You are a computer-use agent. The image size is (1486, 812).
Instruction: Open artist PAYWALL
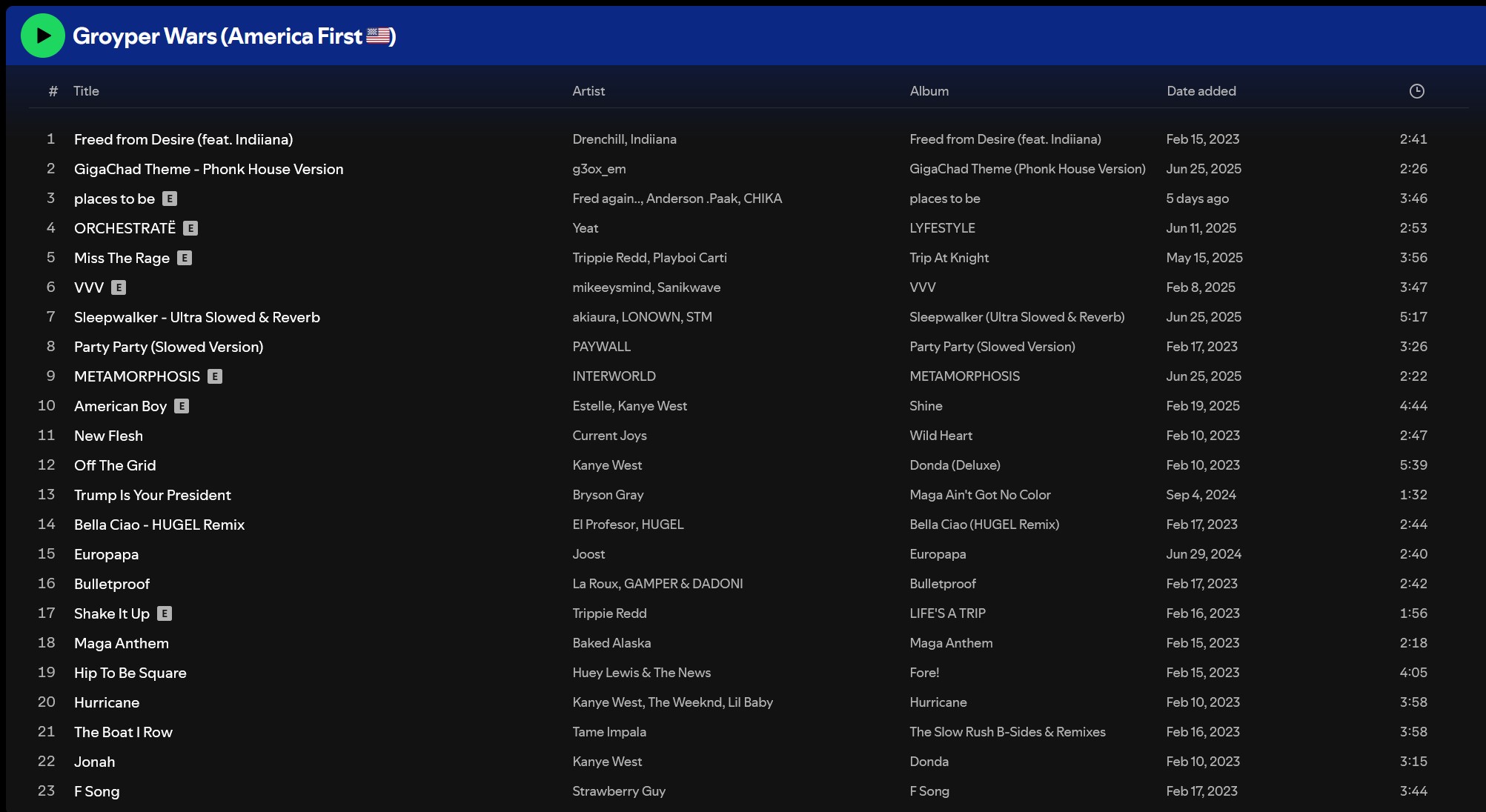click(x=601, y=347)
